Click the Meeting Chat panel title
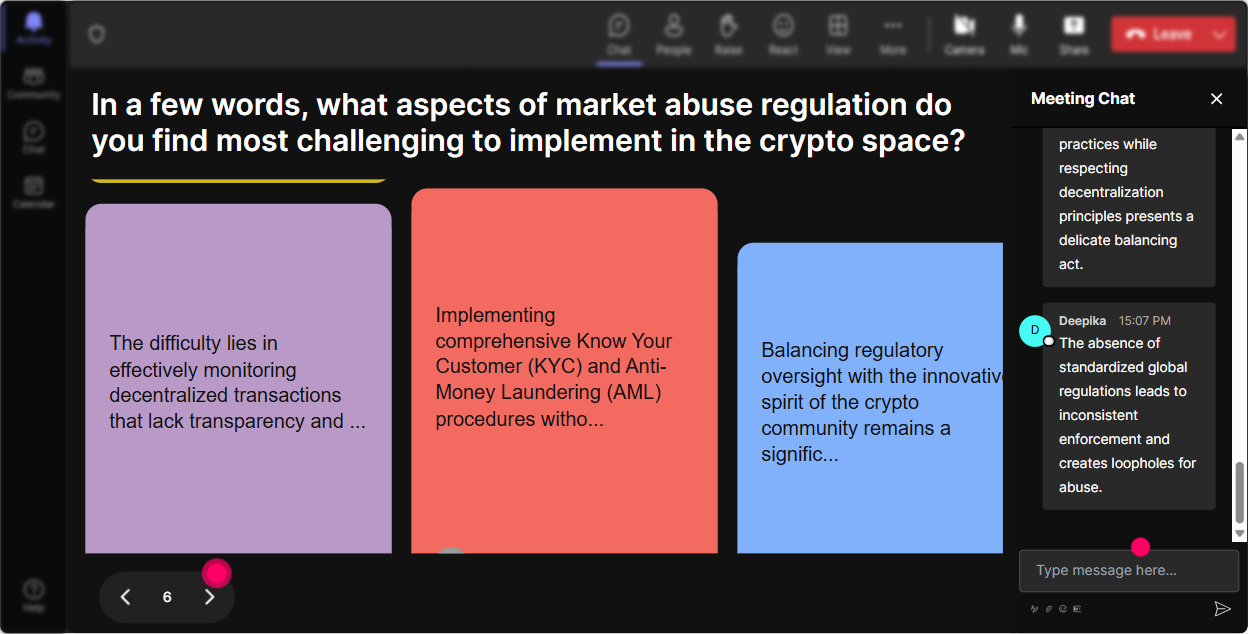The image size is (1248, 634). (1083, 98)
